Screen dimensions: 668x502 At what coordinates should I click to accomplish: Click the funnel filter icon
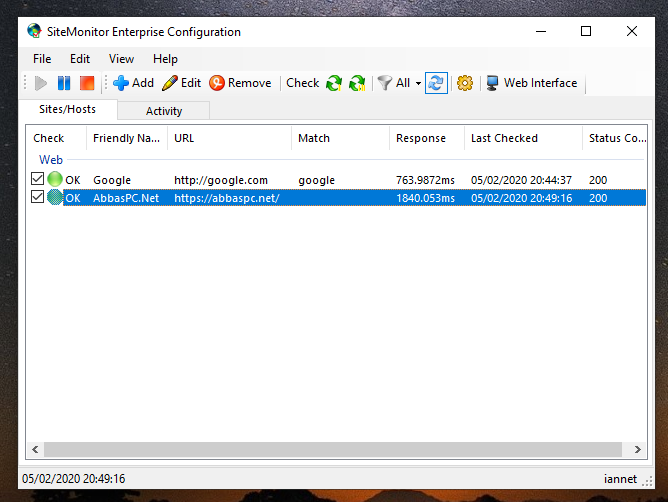click(384, 83)
